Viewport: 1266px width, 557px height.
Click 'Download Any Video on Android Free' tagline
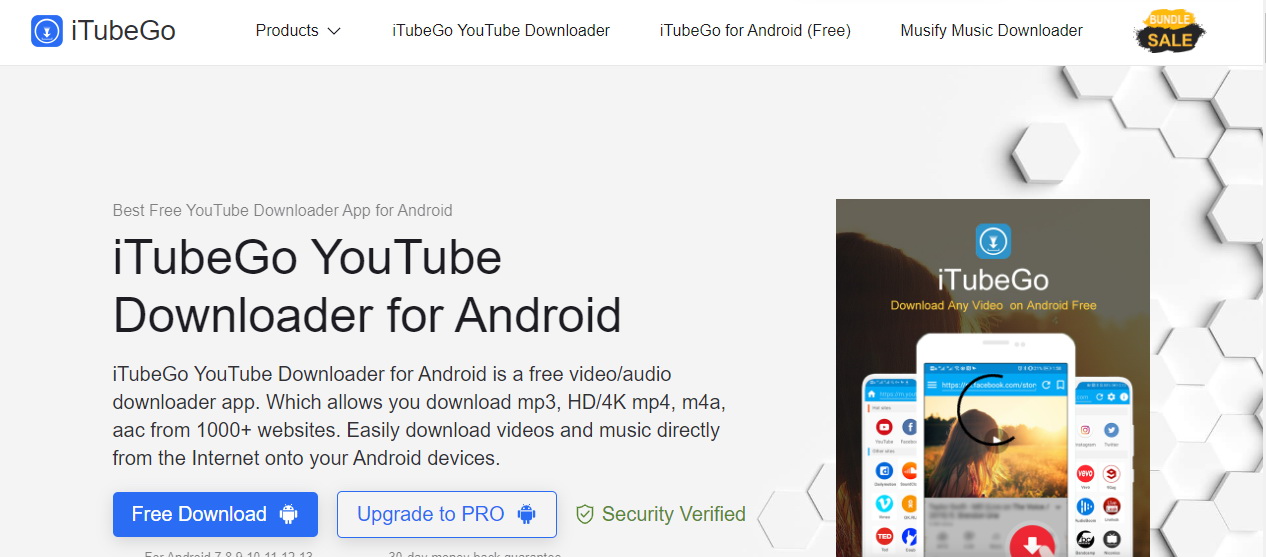point(993,305)
